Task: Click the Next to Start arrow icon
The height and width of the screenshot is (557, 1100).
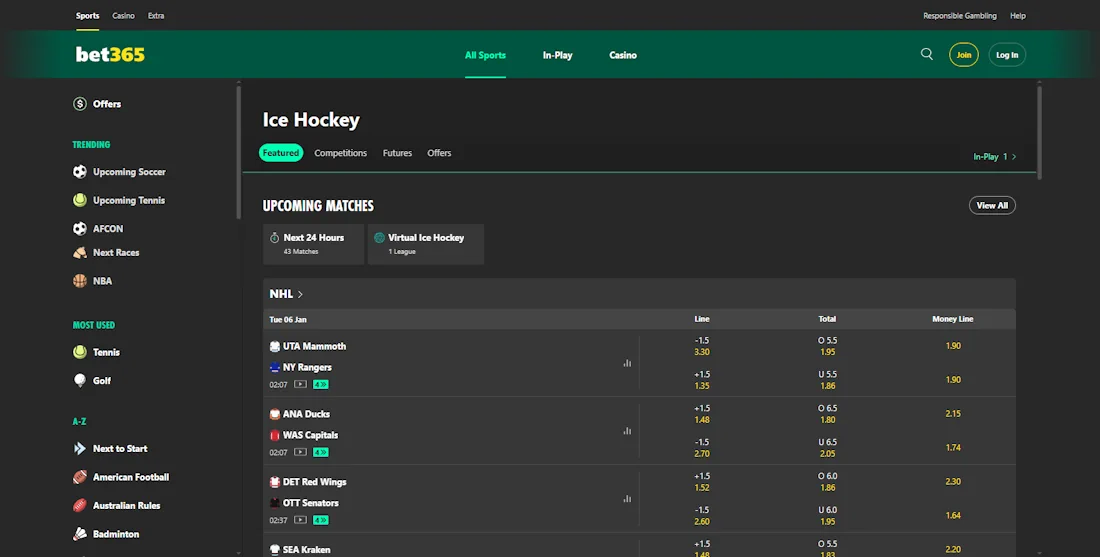Action: click(x=80, y=448)
